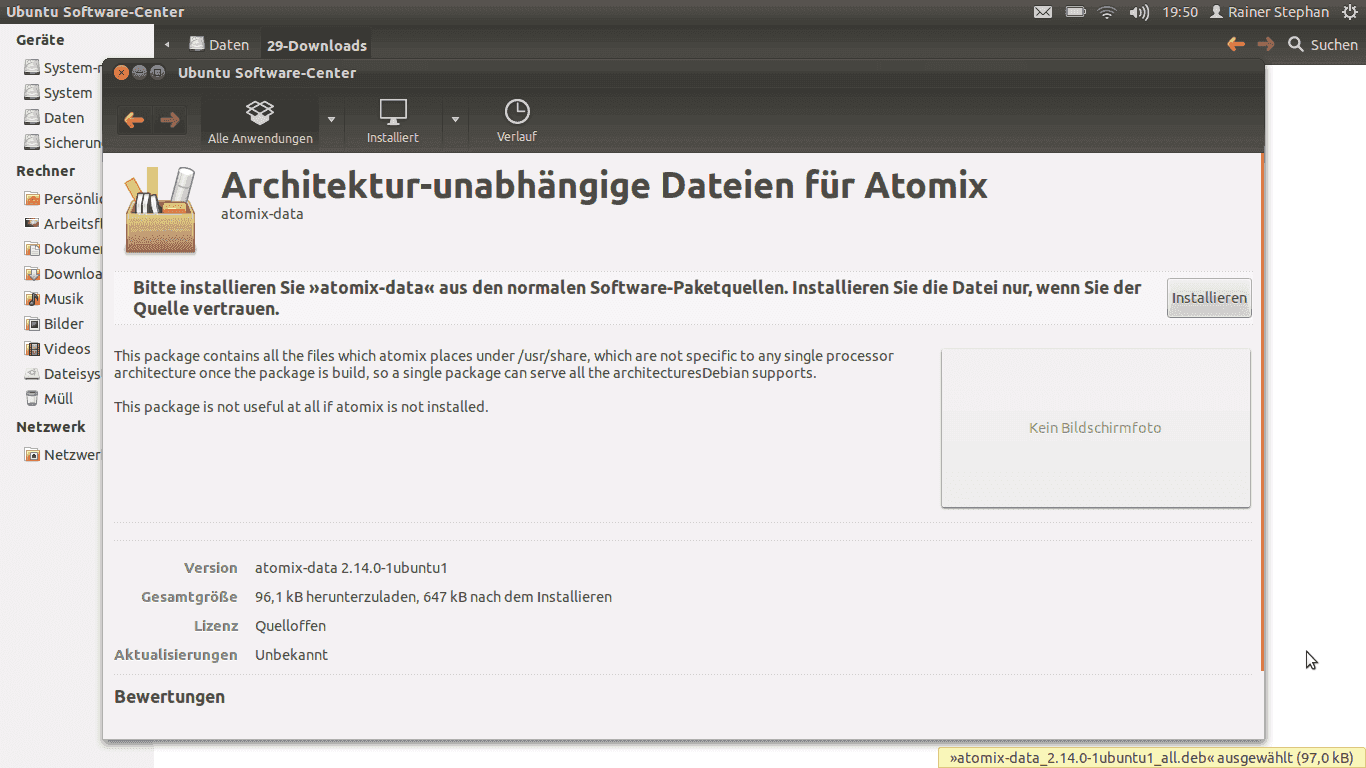The height and width of the screenshot is (768, 1366).
Task: Open Persönlicher folder in sidebar
Action: 64,199
